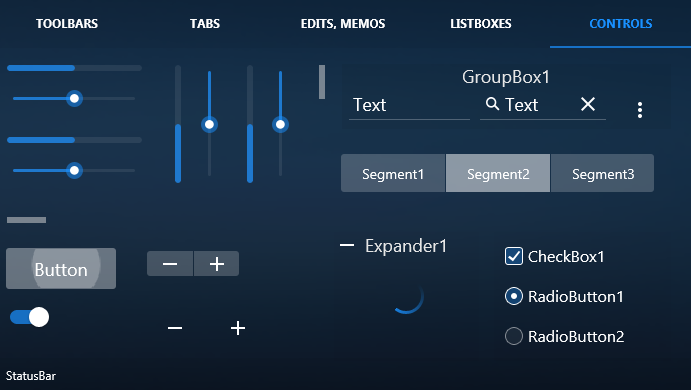This screenshot has width=691, height=390.
Task: Click the left vertical progress bar
Action: coord(178,124)
